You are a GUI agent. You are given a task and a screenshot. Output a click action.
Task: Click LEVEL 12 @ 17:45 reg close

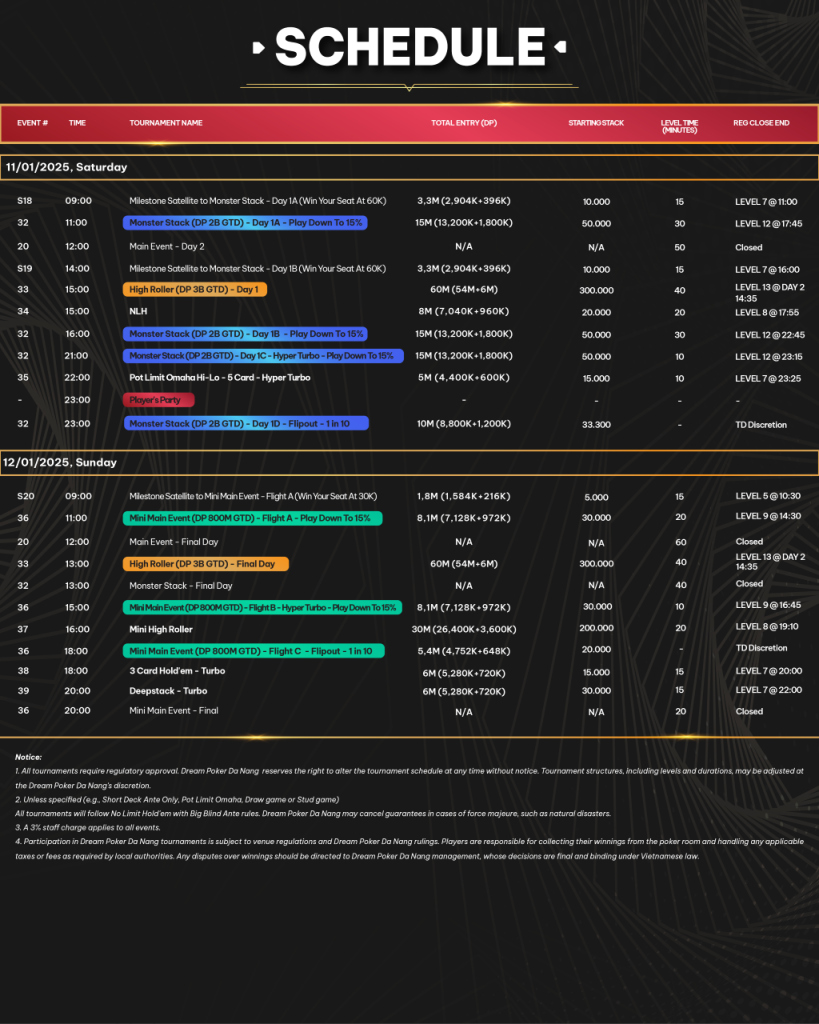[769, 224]
